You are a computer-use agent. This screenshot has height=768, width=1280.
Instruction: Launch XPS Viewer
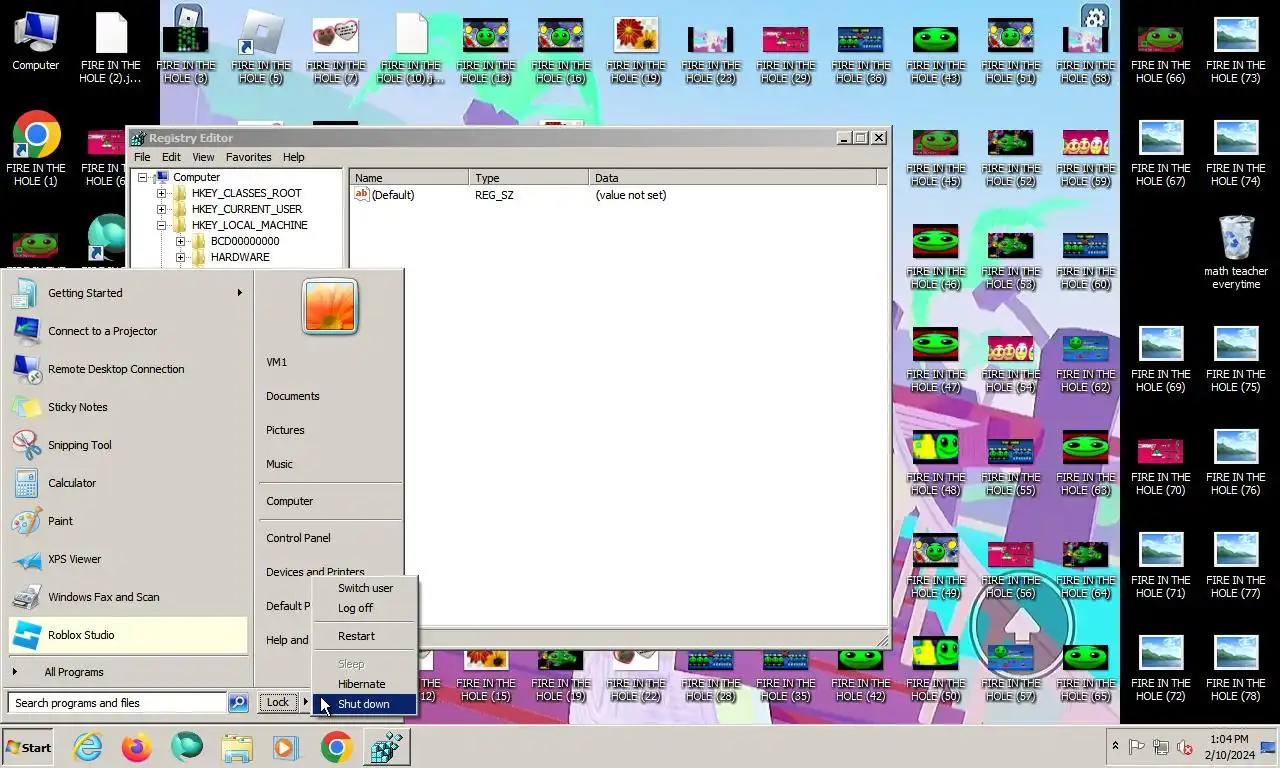click(127, 559)
